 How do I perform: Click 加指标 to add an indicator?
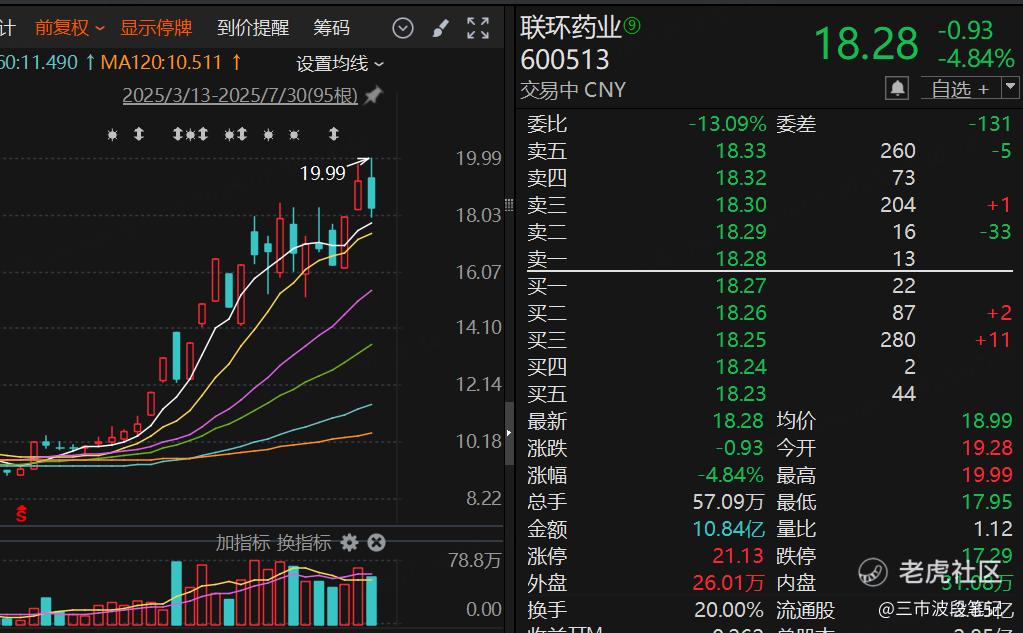[243, 542]
